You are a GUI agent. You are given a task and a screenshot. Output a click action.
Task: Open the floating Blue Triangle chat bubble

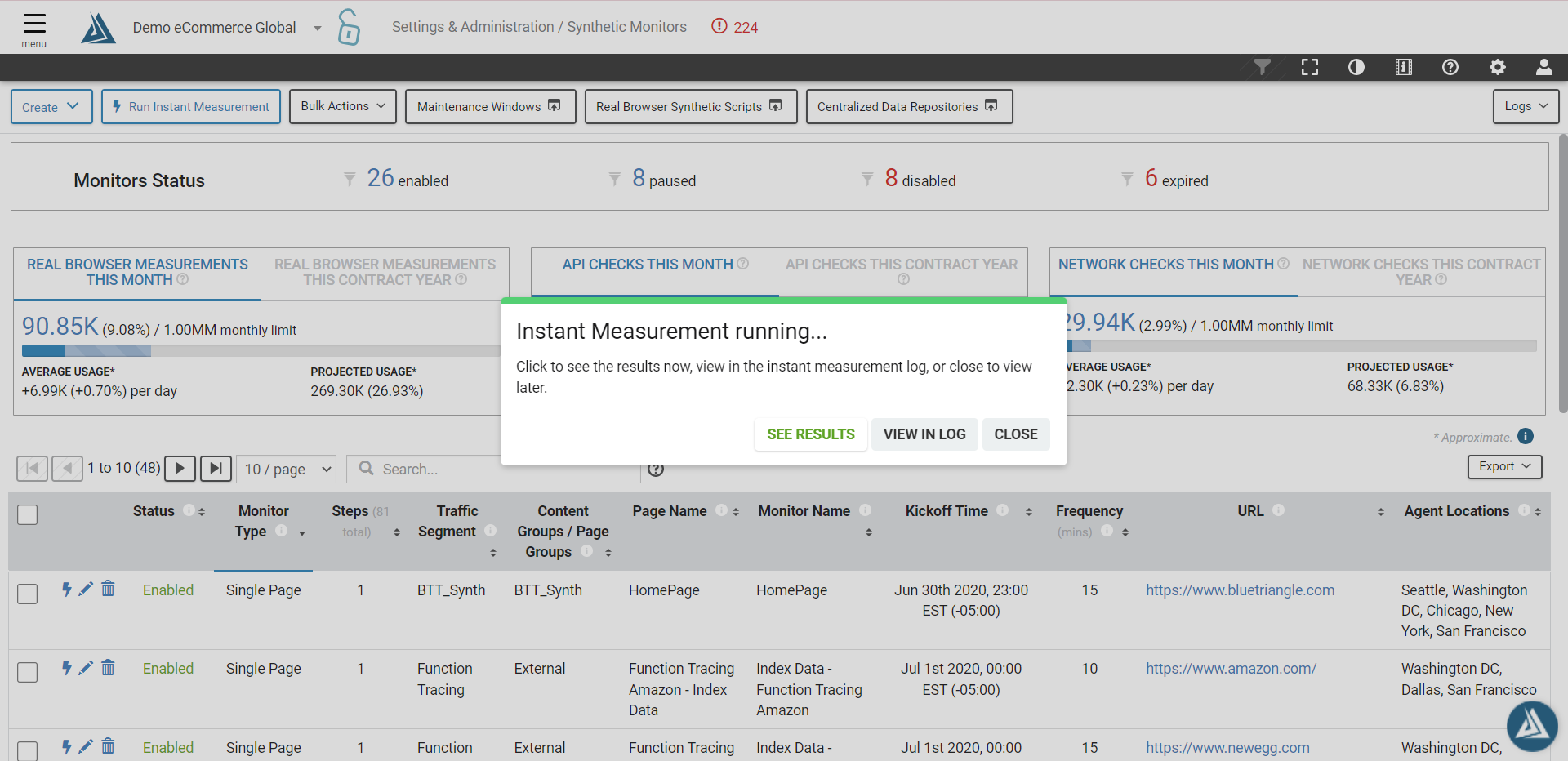(1532, 726)
